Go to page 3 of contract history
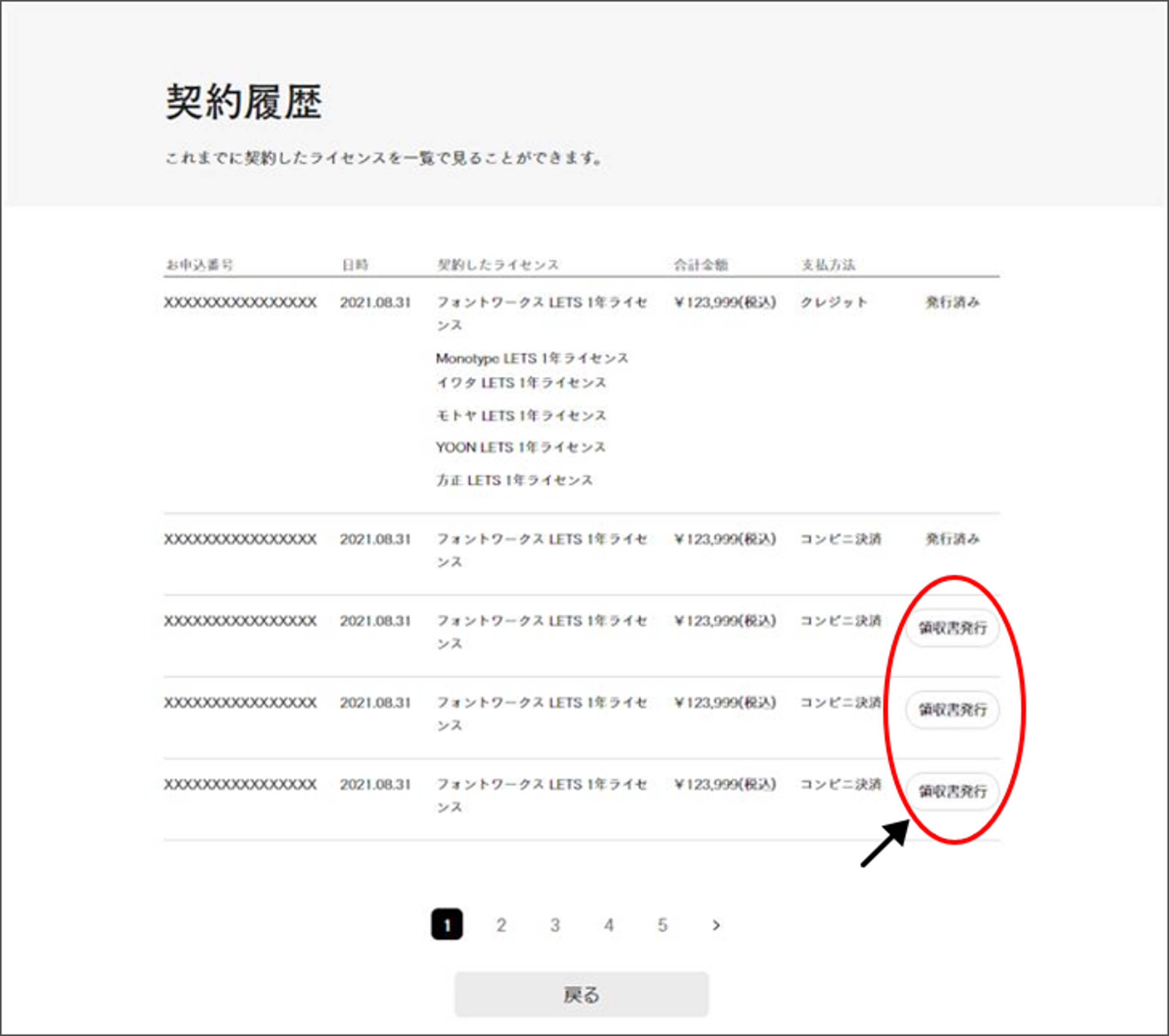The width and height of the screenshot is (1169, 1036). (x=555, y=925)
